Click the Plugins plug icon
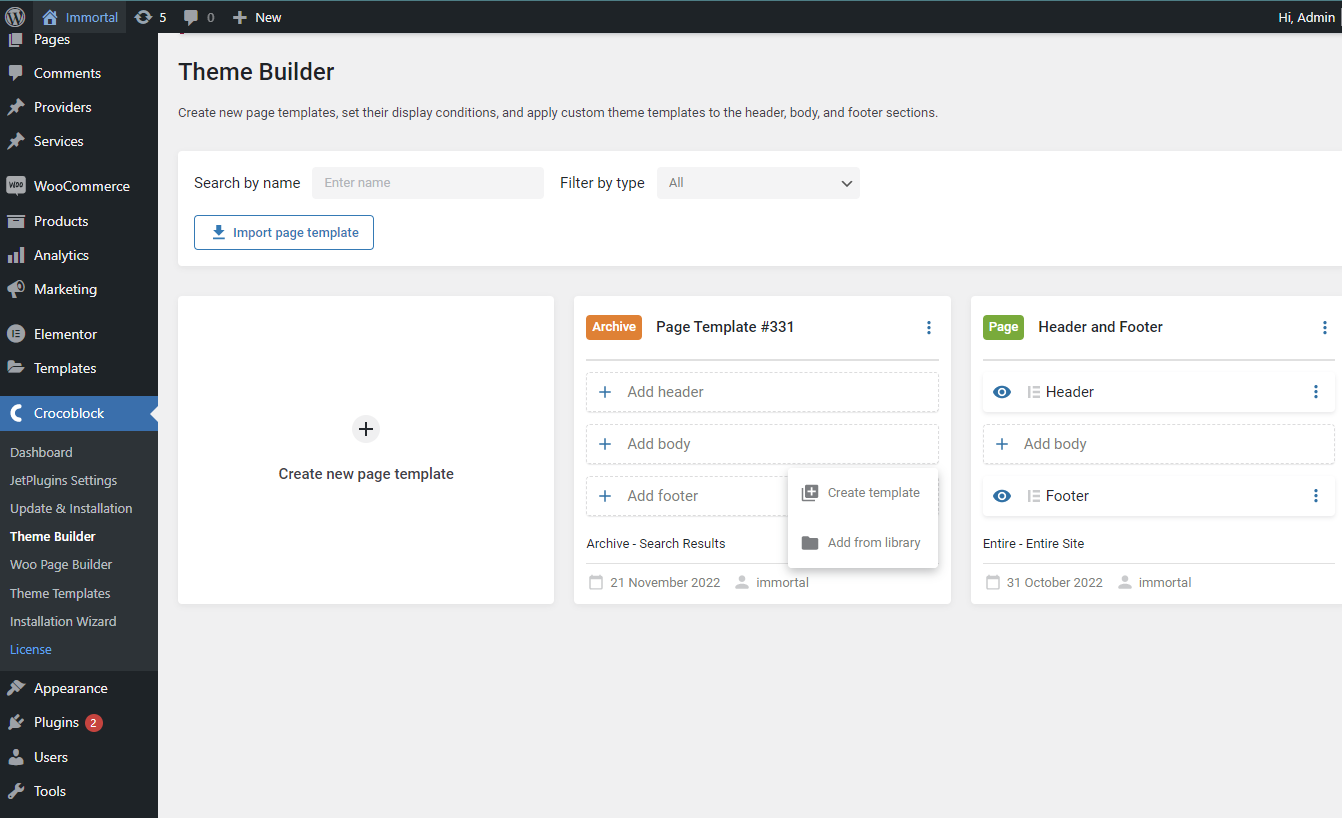The image size is (1342, 818). 16,722
